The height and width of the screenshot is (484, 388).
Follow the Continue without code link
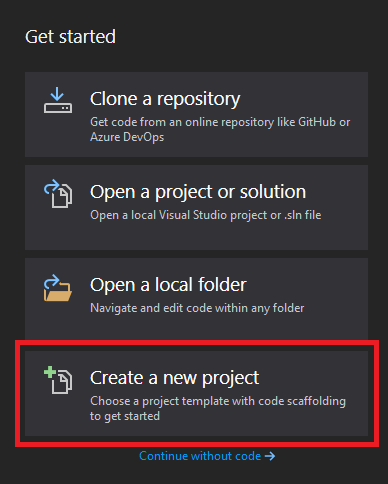point(200,456)
